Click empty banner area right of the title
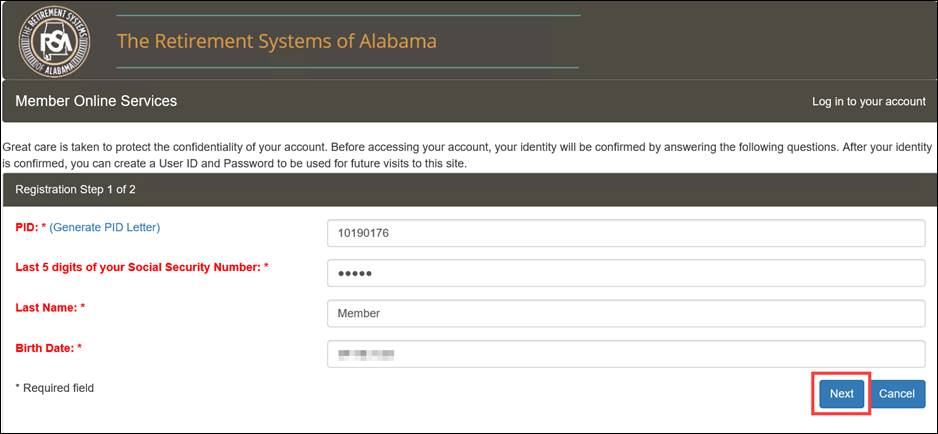The width and height of the screenshot is (938, 434). [x=754, y=41]
